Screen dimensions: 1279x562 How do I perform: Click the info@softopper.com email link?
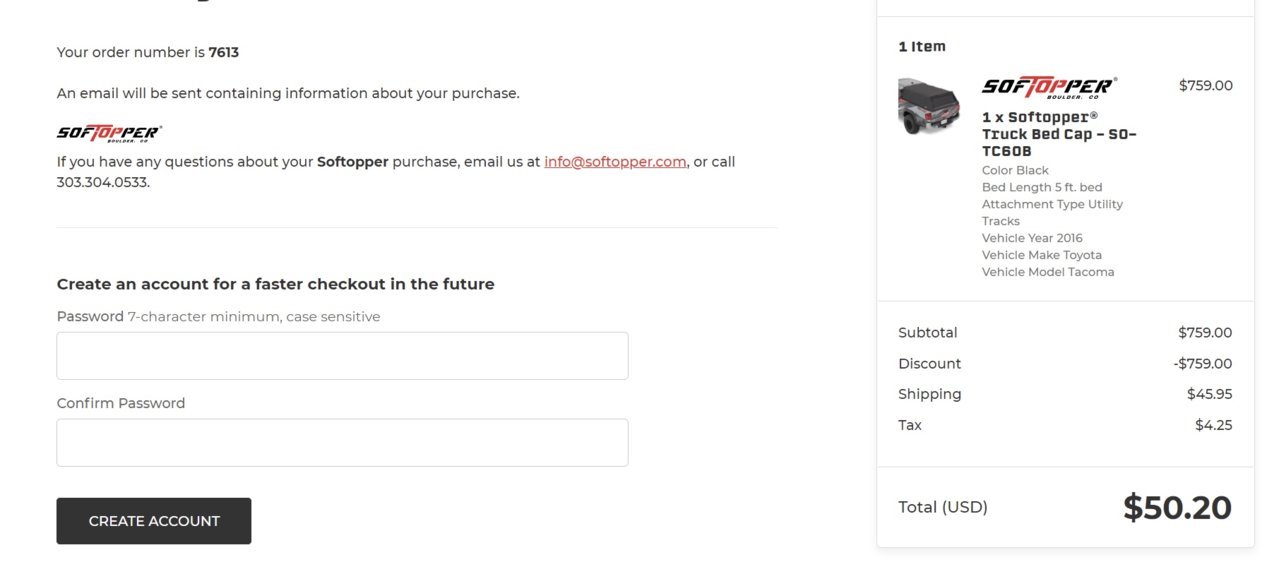[615, 161]
